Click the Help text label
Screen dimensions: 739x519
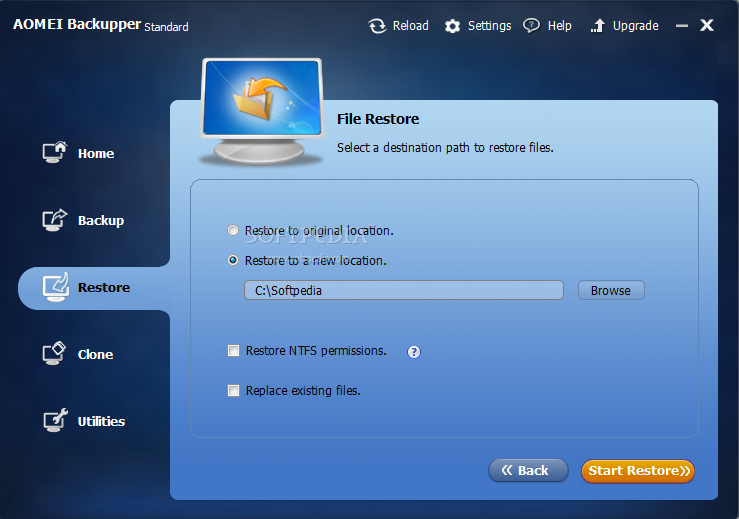(x=559, y=26)
